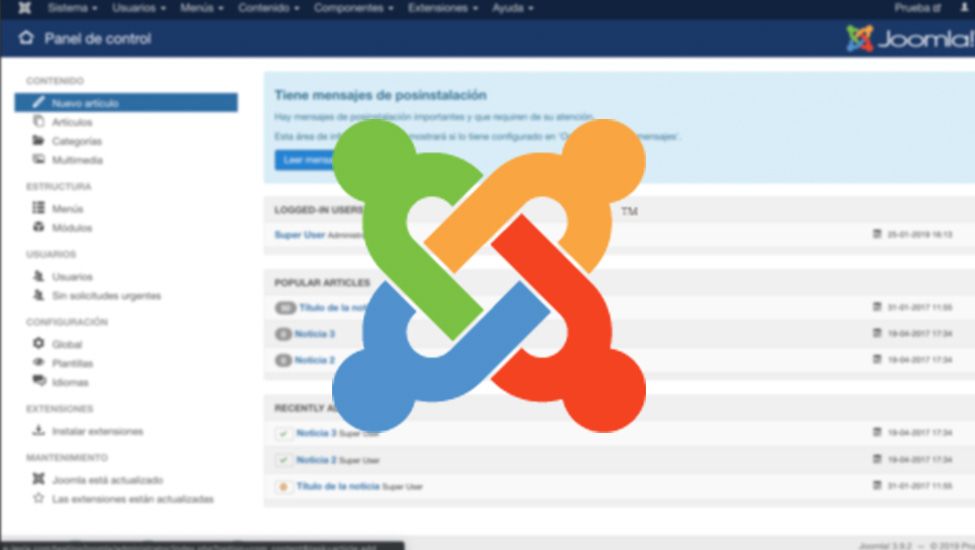Click the user account icon at top right
This screenshot has height=550, width=975.
(964, 8)
